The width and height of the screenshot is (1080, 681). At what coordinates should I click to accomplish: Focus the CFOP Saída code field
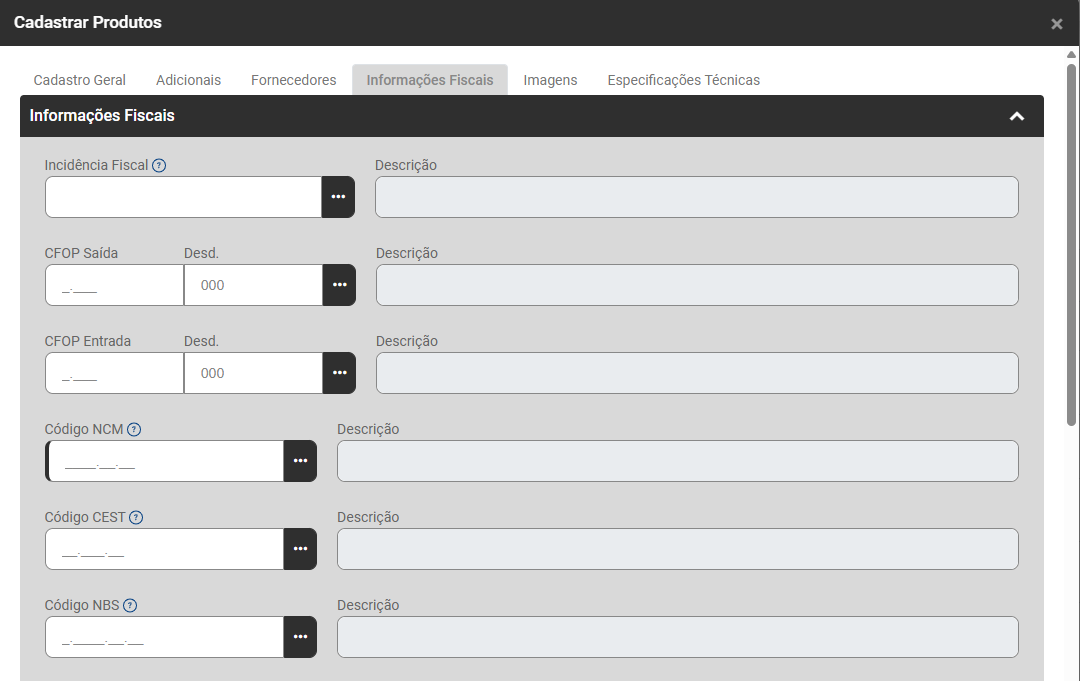pos(114,285)
